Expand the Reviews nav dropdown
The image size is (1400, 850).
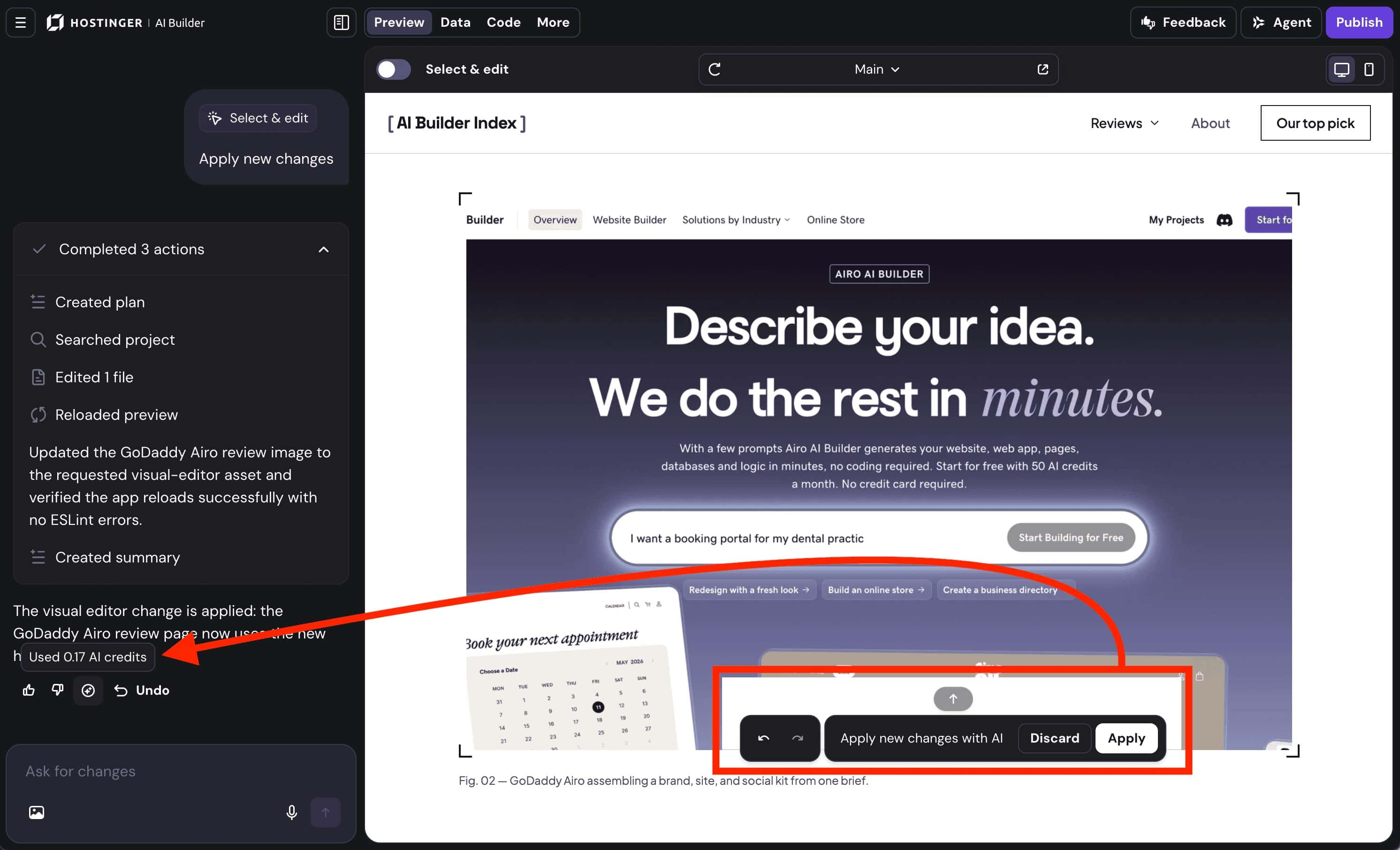1125,123
